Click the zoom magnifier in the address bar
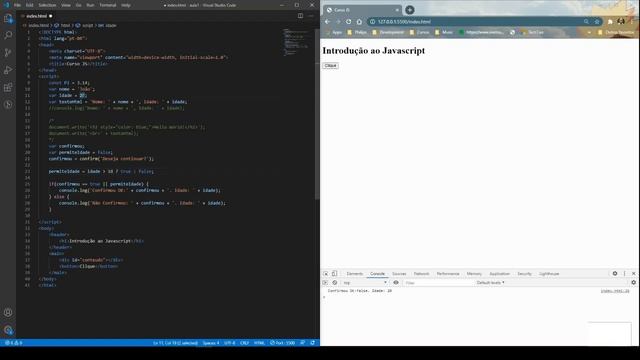Viewport: 640px width, 360px height. [x=586, y=22]
